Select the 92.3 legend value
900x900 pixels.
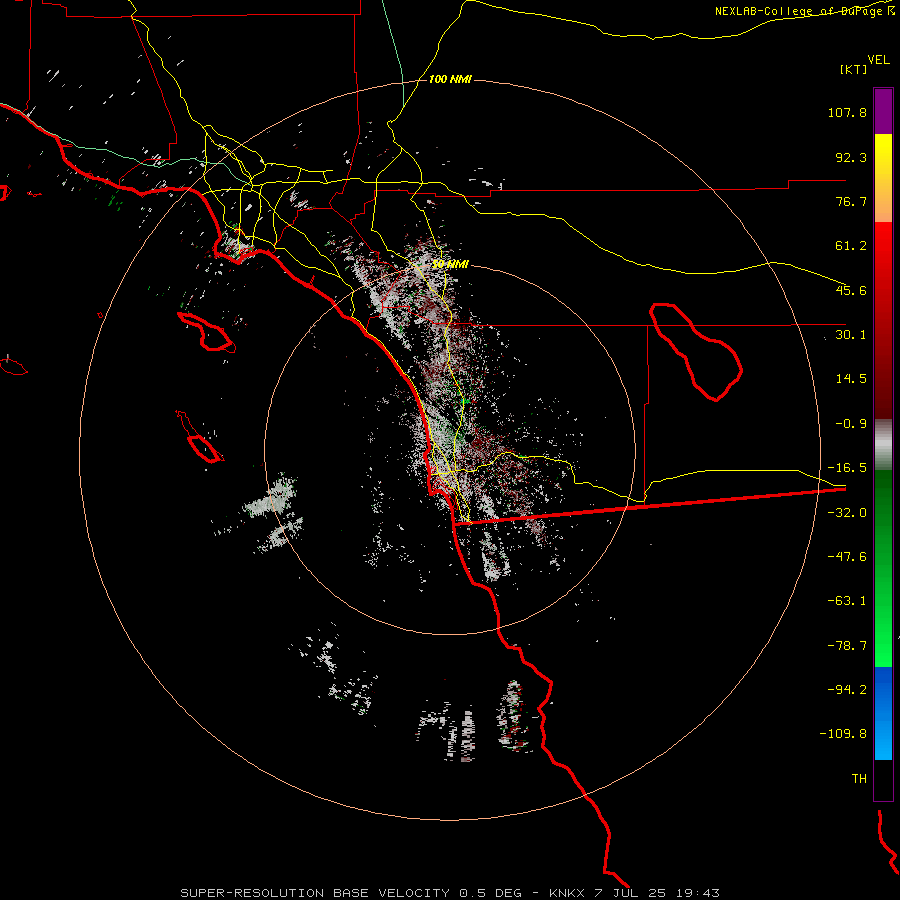tap(851, 157)
